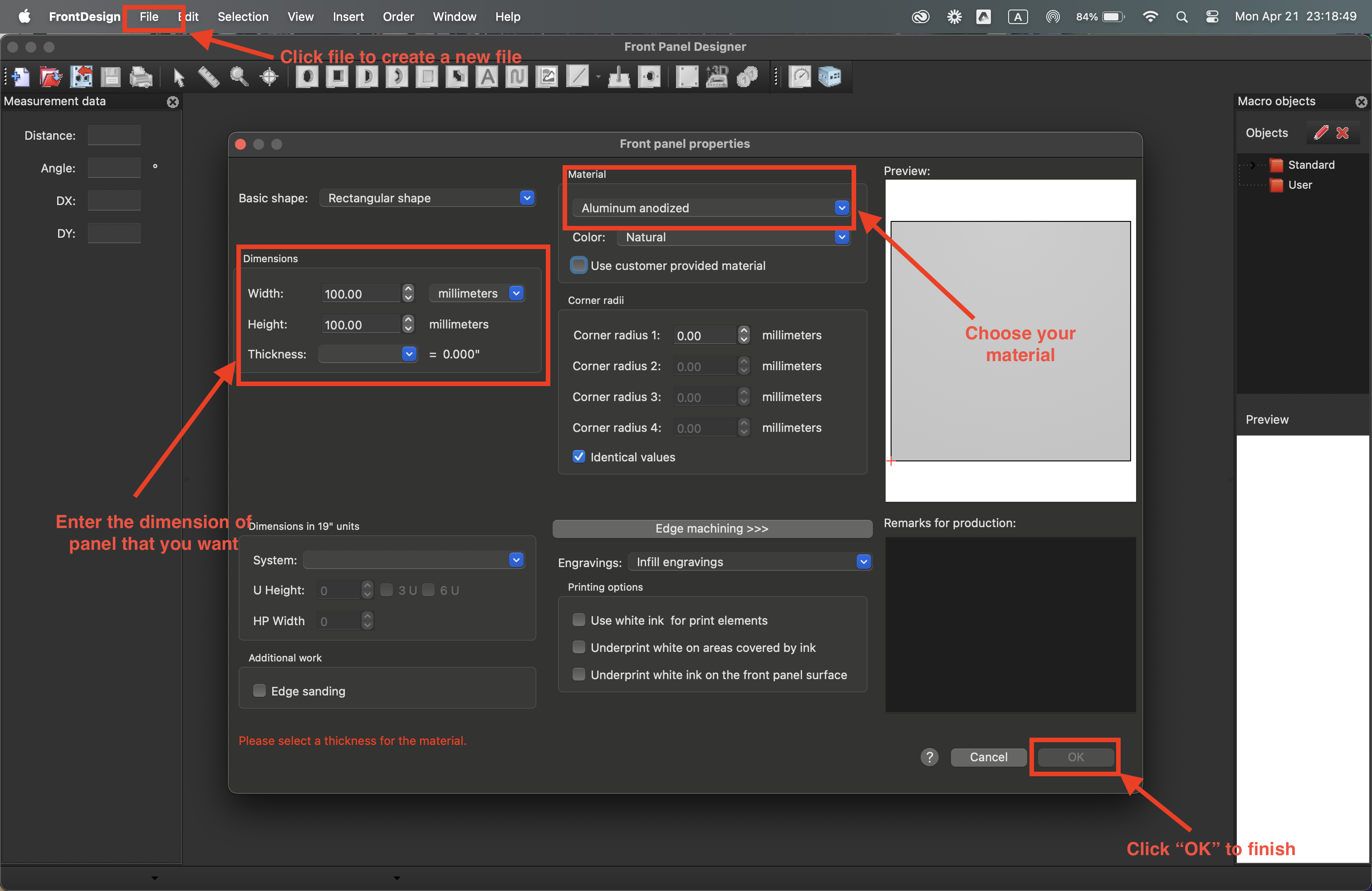Click the Width value field
Screen dimensions: 1372x891
[x=360, y=294]
